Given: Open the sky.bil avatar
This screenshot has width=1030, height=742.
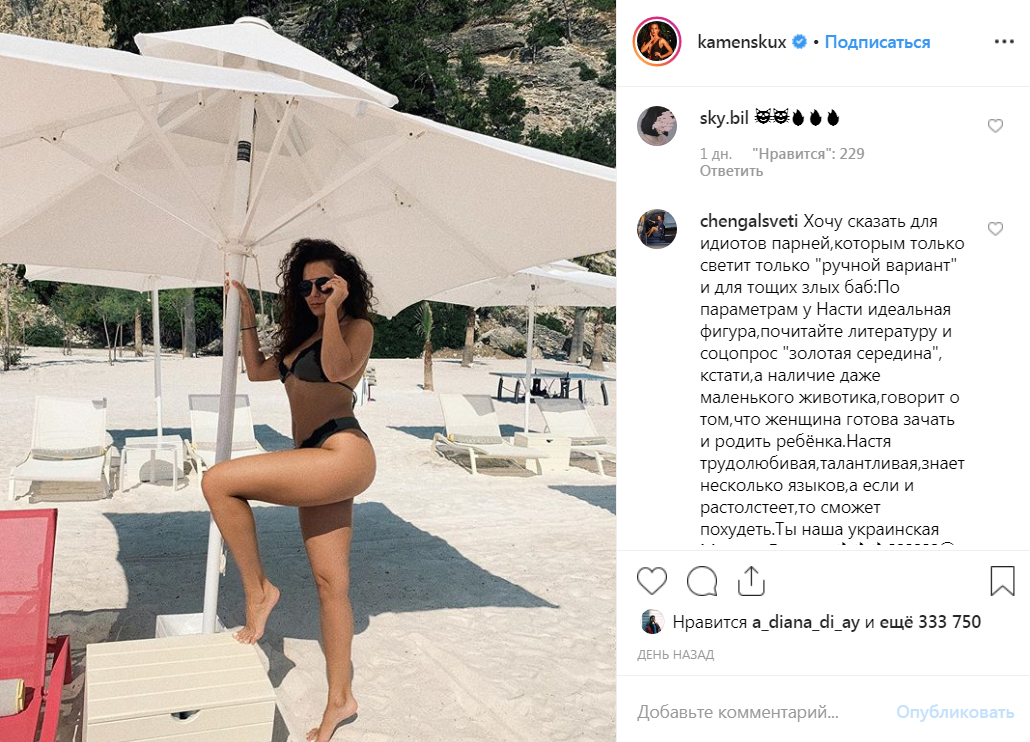Looking at the screenshot, I should pos(657,125).
